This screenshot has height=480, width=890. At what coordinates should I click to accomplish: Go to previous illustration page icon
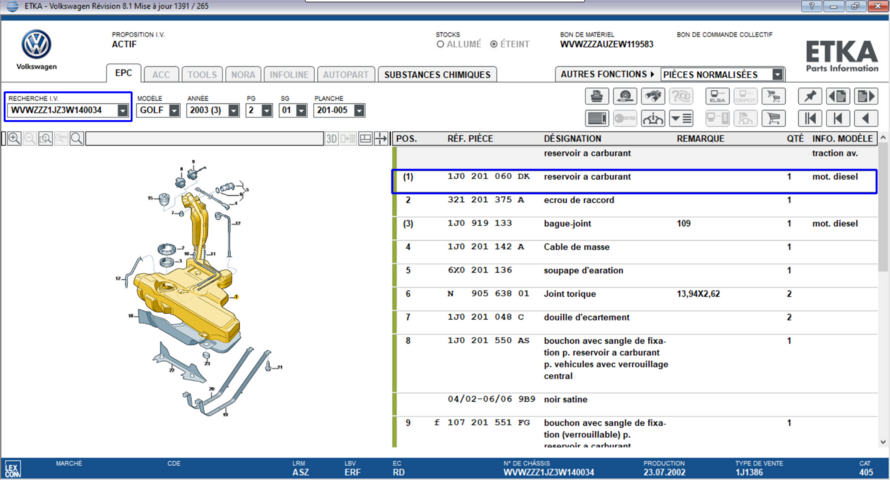[838, 96]
